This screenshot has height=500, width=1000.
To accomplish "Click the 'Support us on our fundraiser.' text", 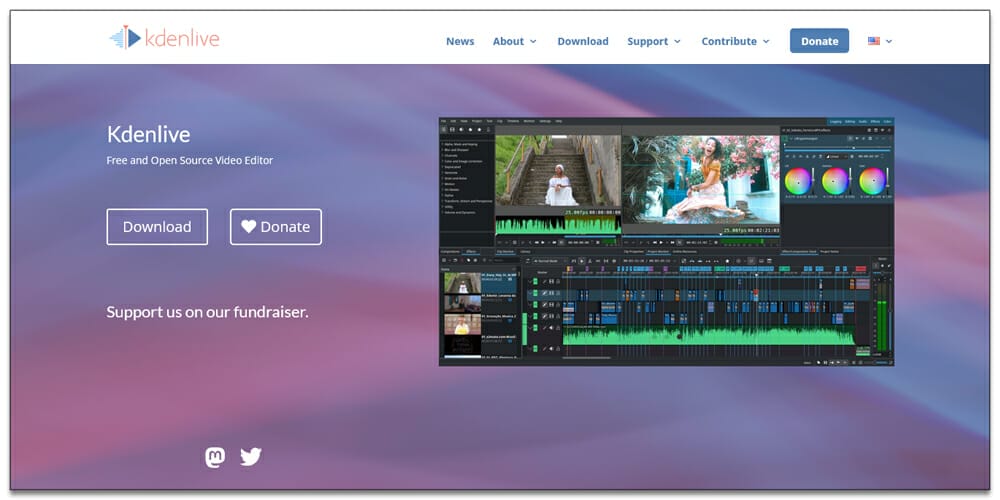I will (x=207, y=312).
